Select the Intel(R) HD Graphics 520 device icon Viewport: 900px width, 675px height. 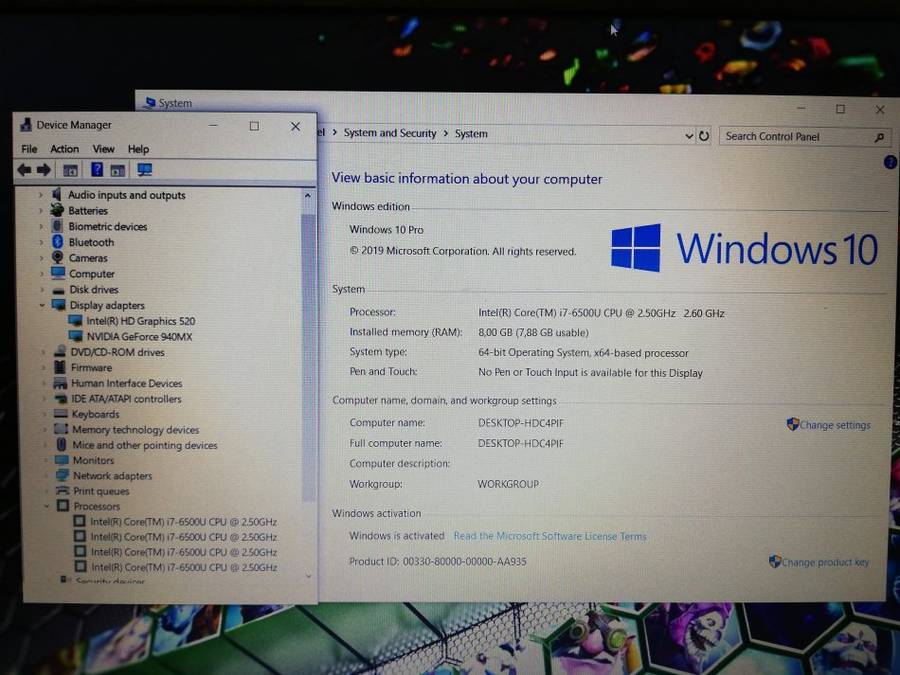point(76,321)
